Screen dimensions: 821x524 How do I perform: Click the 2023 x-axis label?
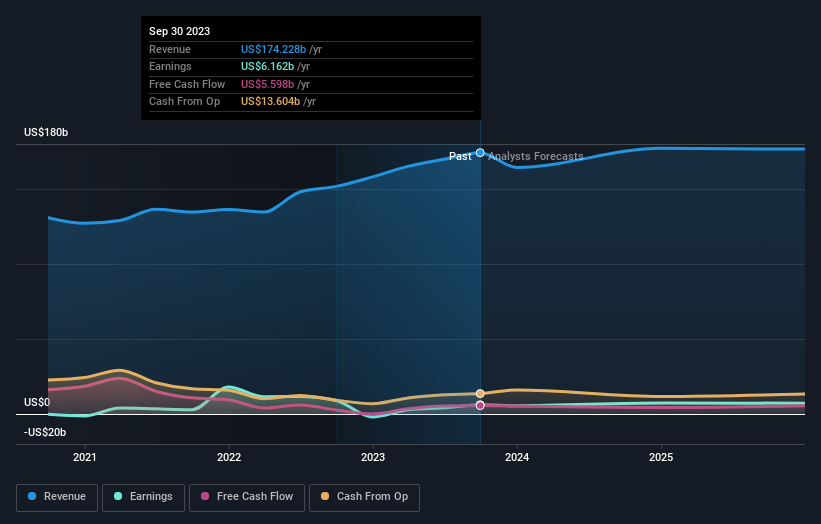click(373, 458)
